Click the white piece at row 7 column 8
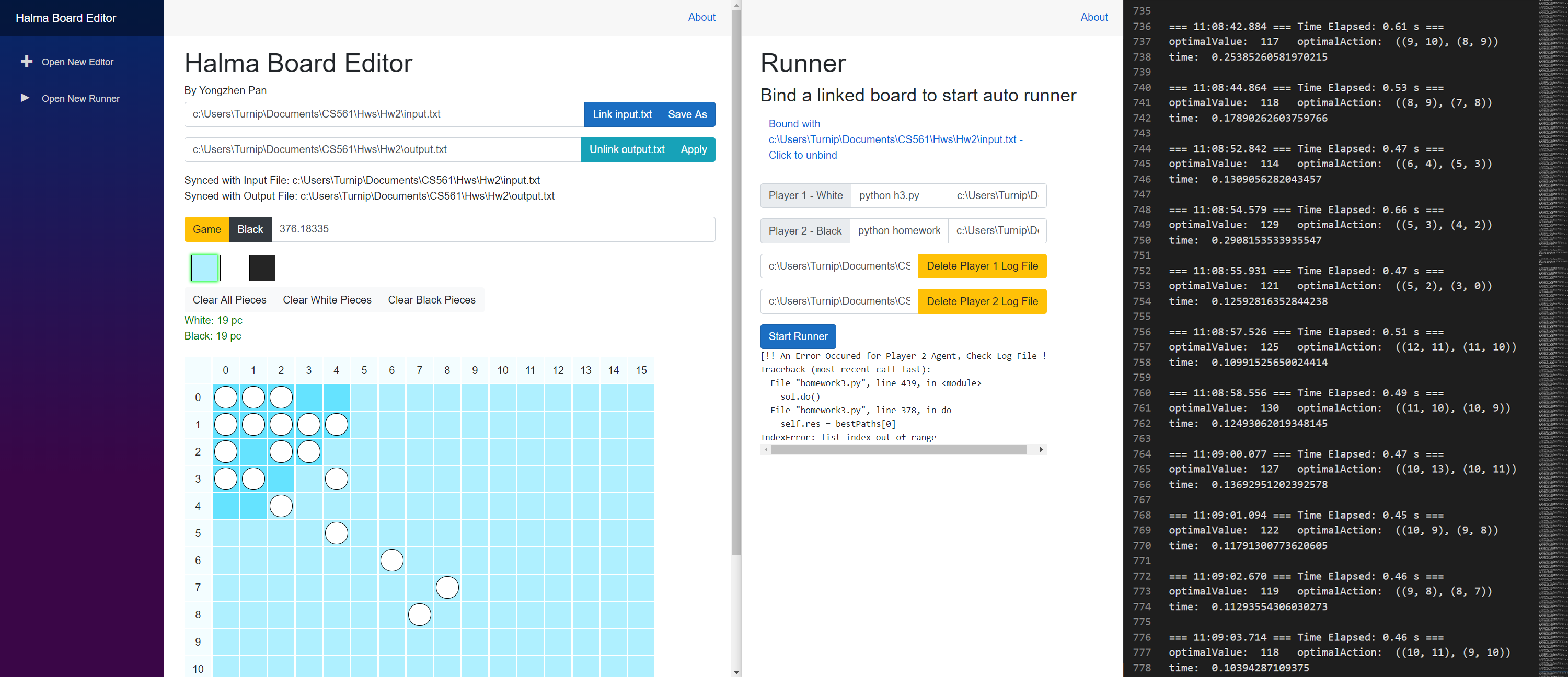This screenshot has height=677, width=1568. click(x=447, y=587)
